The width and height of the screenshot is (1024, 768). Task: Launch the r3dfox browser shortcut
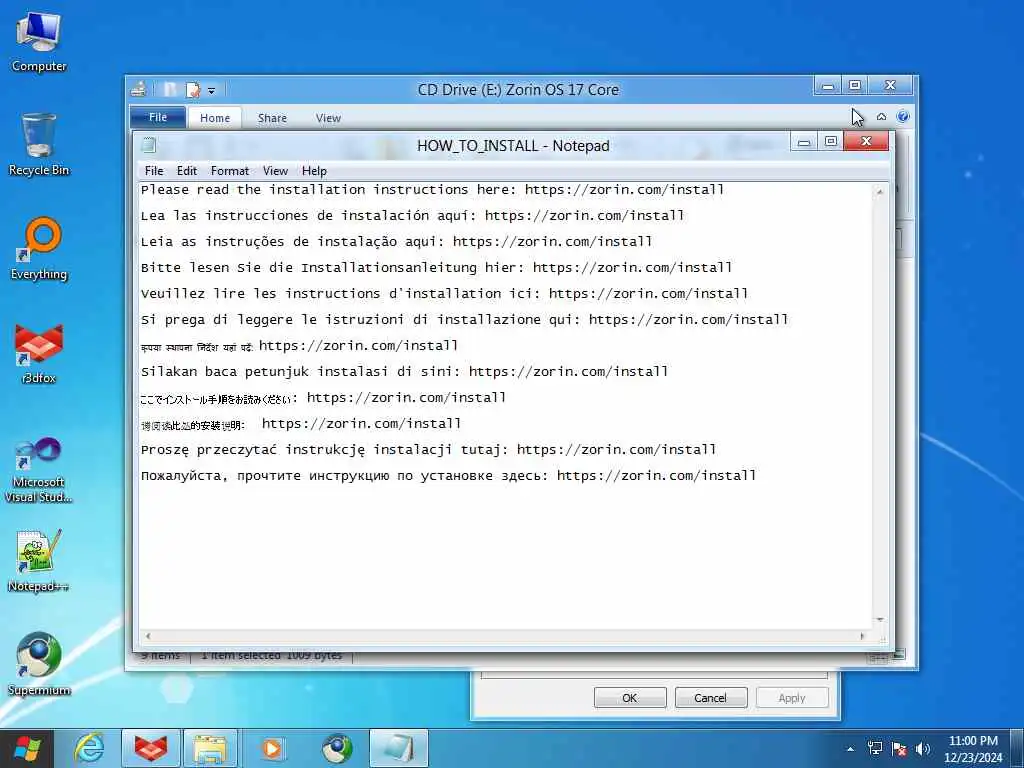(39, 353)
